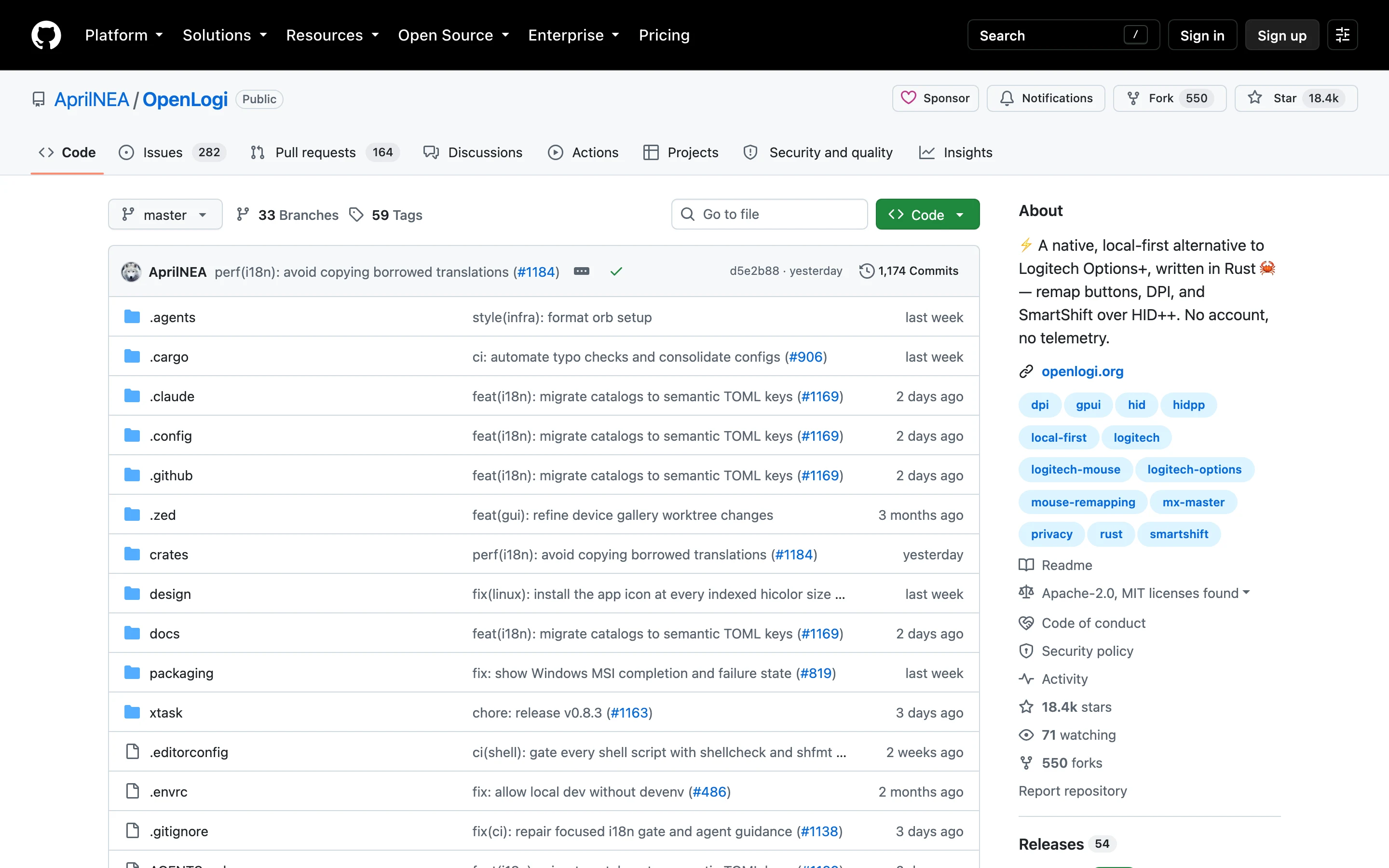Expand the Solutions menu
Viewport: 1389px width, 868px height.
pos(225,35)
